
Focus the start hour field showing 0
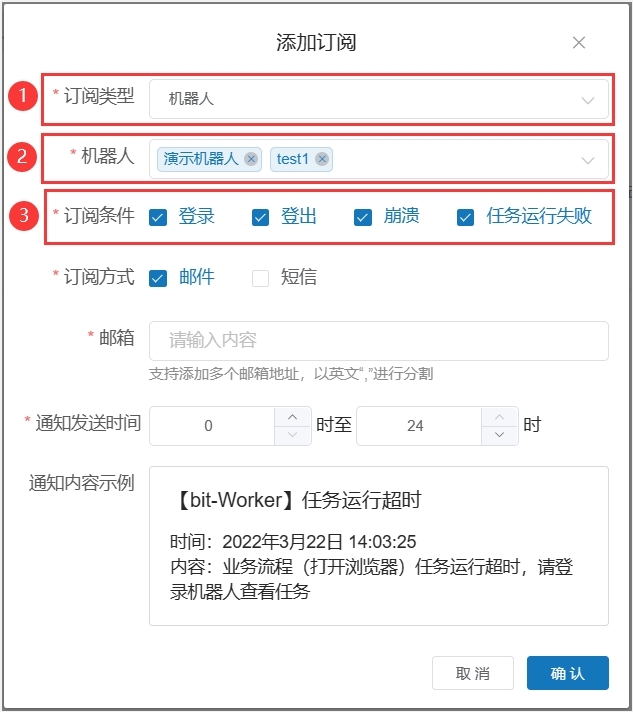coord(210,426)
